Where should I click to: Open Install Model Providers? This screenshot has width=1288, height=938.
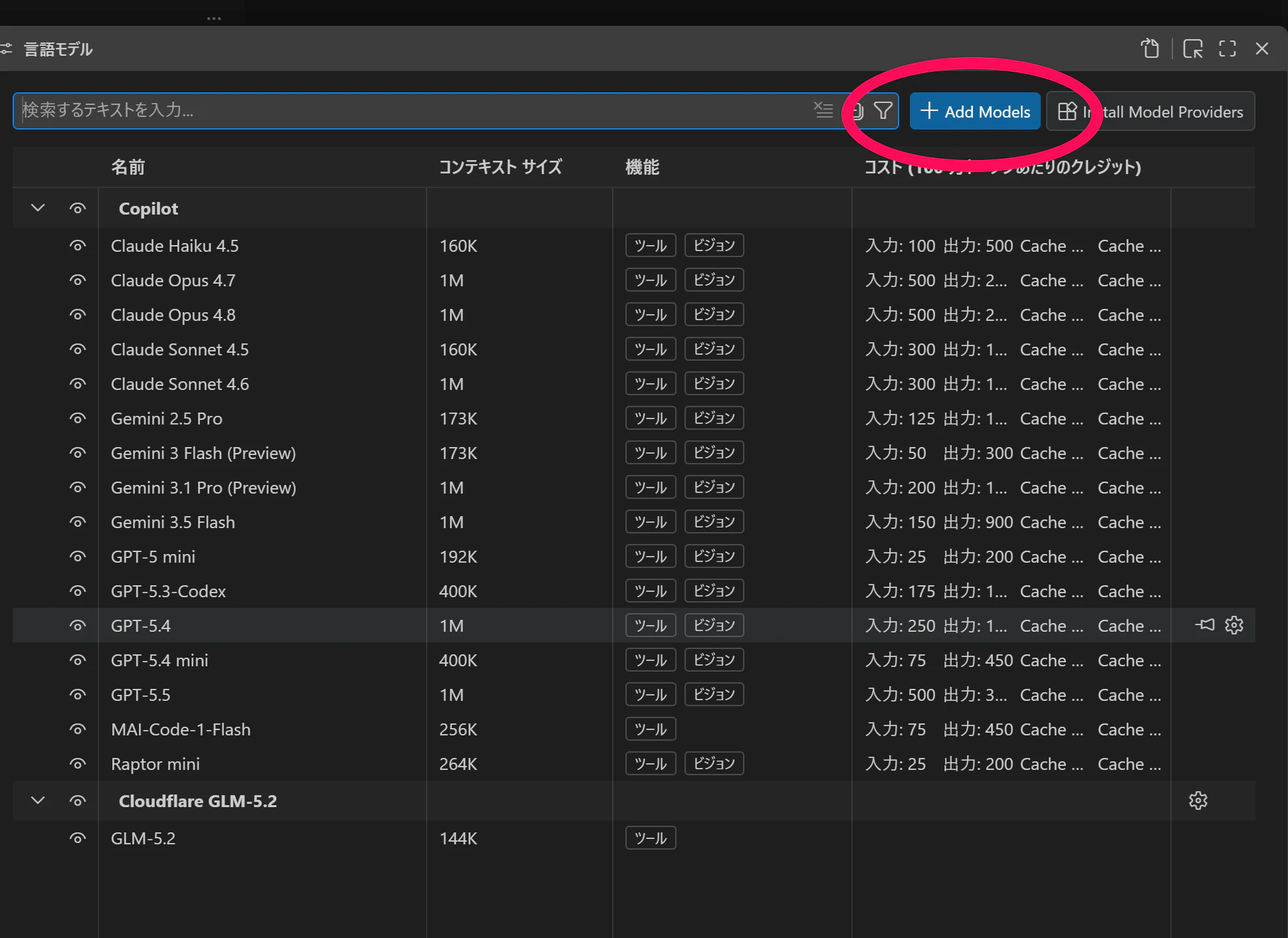[x=1150, y=111]
